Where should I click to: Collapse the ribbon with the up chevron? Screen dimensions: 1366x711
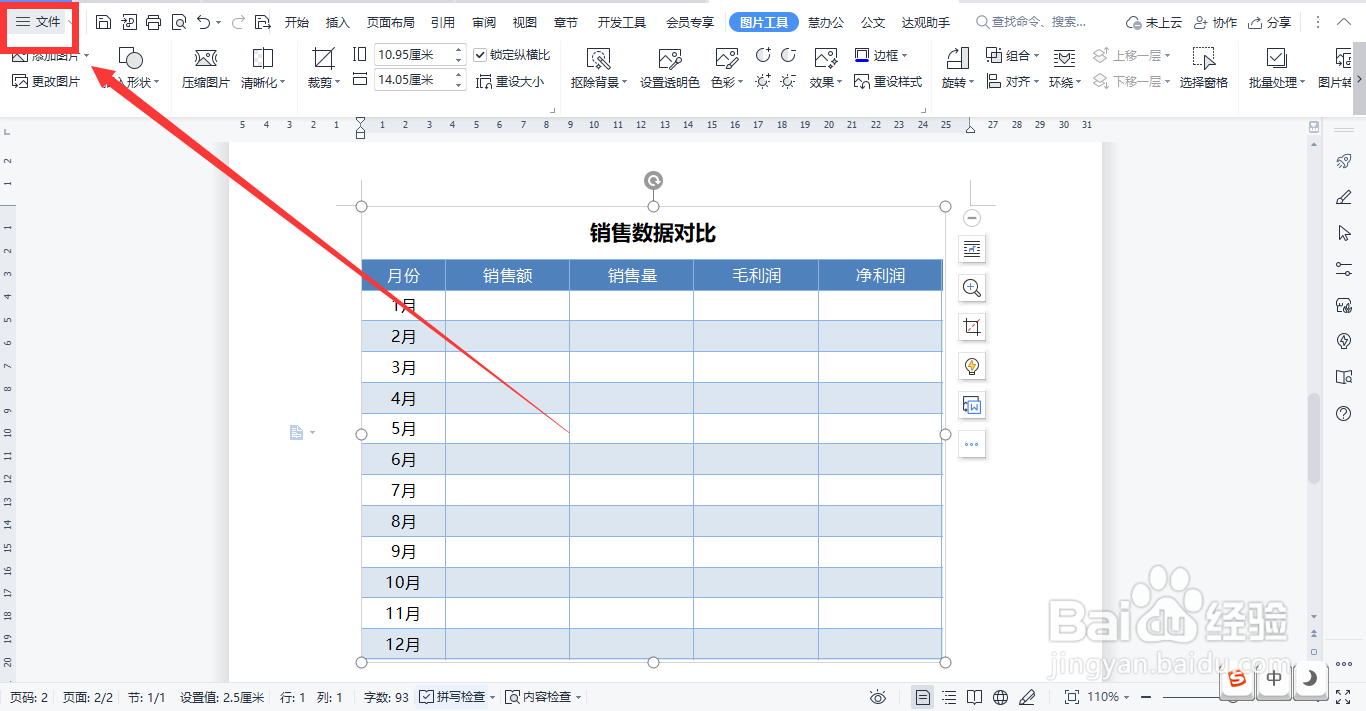coord(1346,22)
